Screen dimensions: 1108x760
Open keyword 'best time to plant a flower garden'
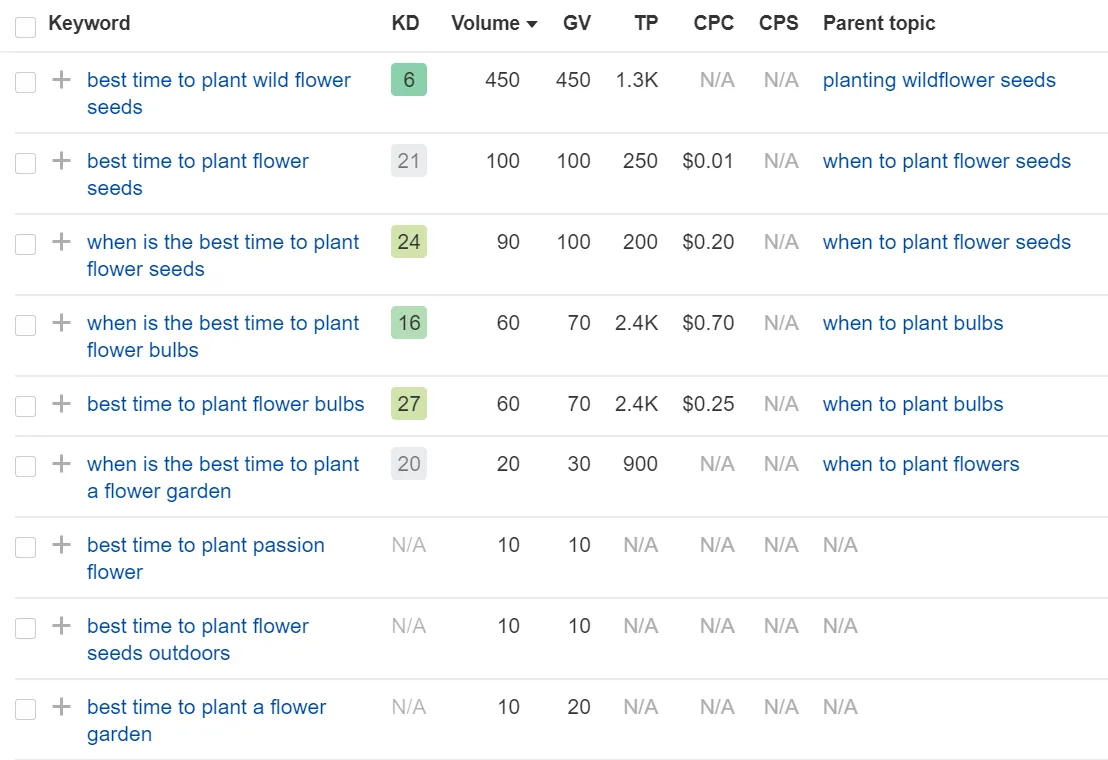pos(206,707)
